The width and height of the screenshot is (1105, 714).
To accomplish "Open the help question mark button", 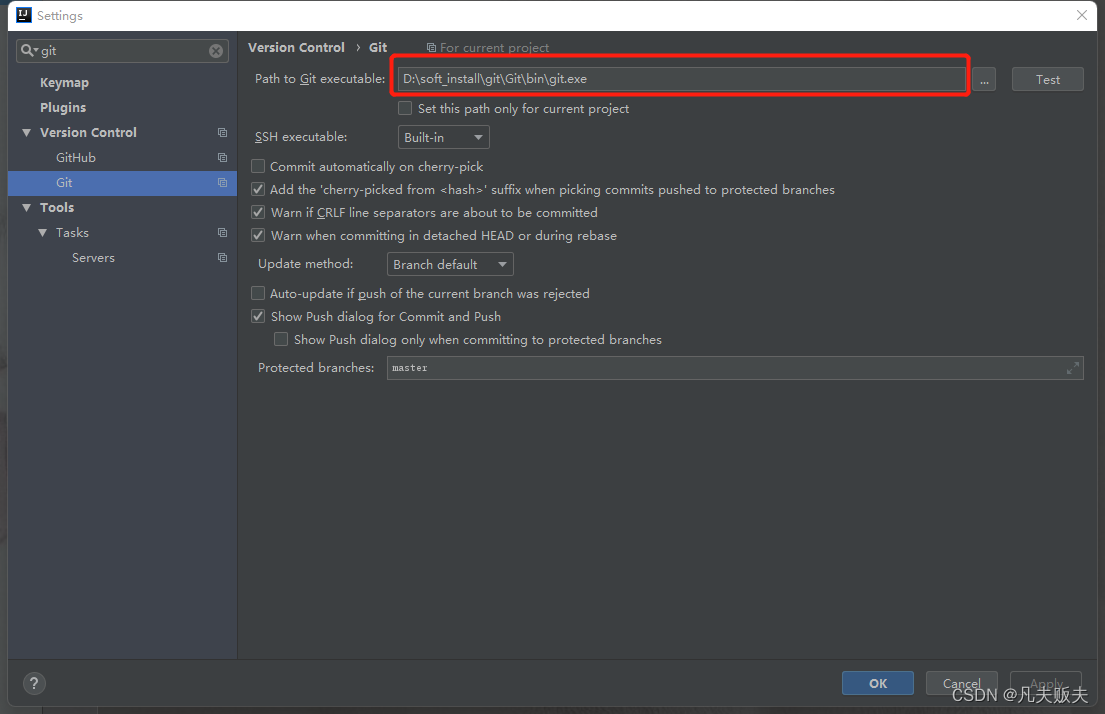I will pos(34,683).
